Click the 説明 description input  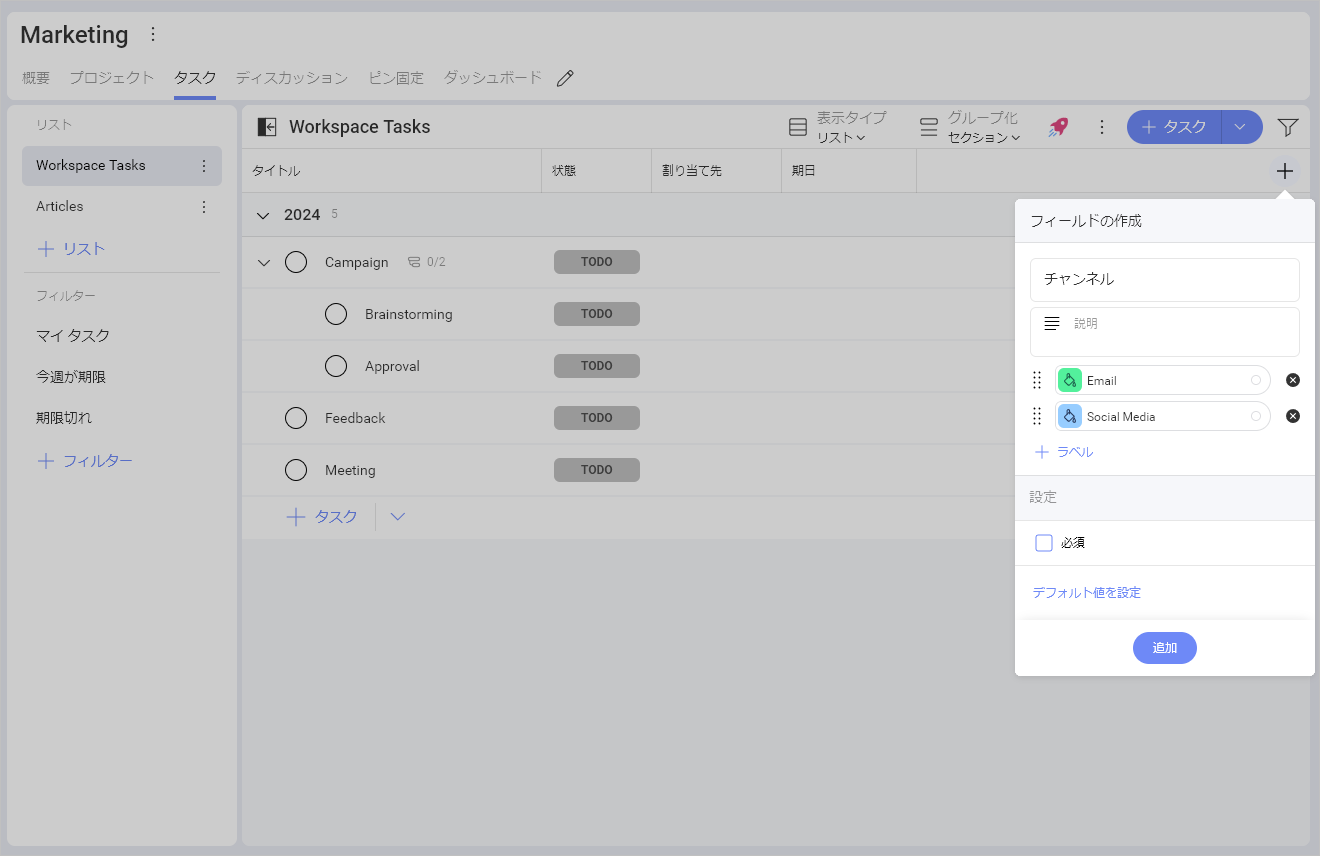1165,332
